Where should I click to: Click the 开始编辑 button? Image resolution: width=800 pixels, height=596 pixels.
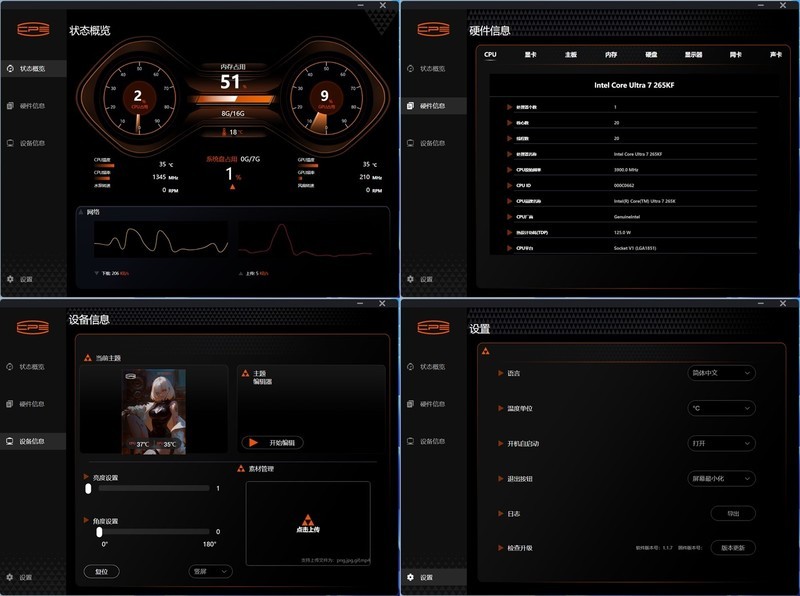coord(272,442)
